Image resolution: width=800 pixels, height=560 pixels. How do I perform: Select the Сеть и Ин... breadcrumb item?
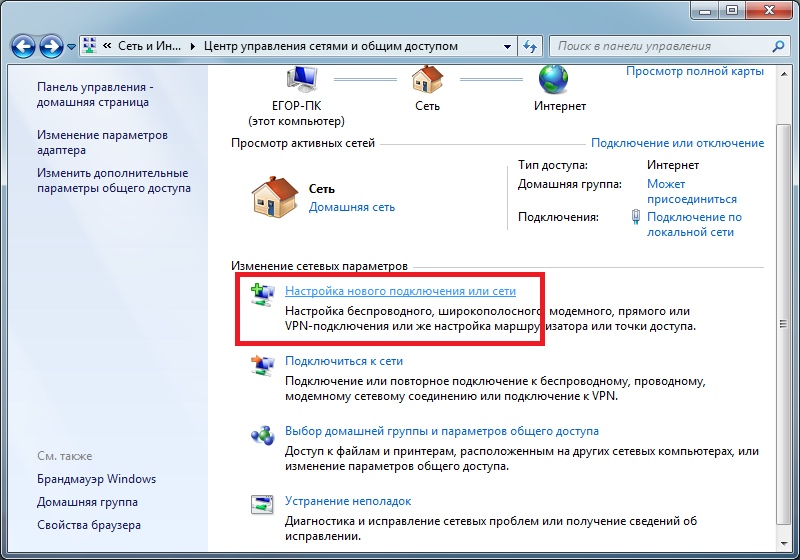[x=146, y=46]
